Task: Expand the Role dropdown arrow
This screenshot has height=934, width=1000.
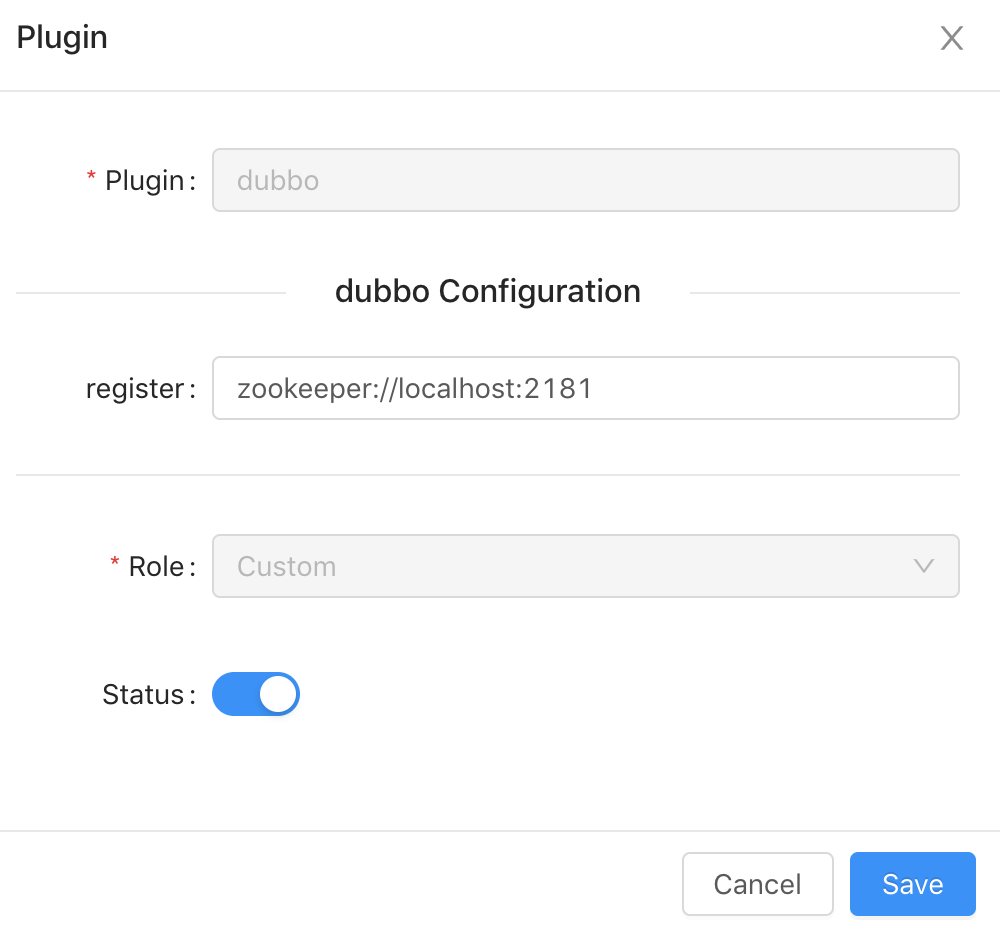Action: (924, 566)
